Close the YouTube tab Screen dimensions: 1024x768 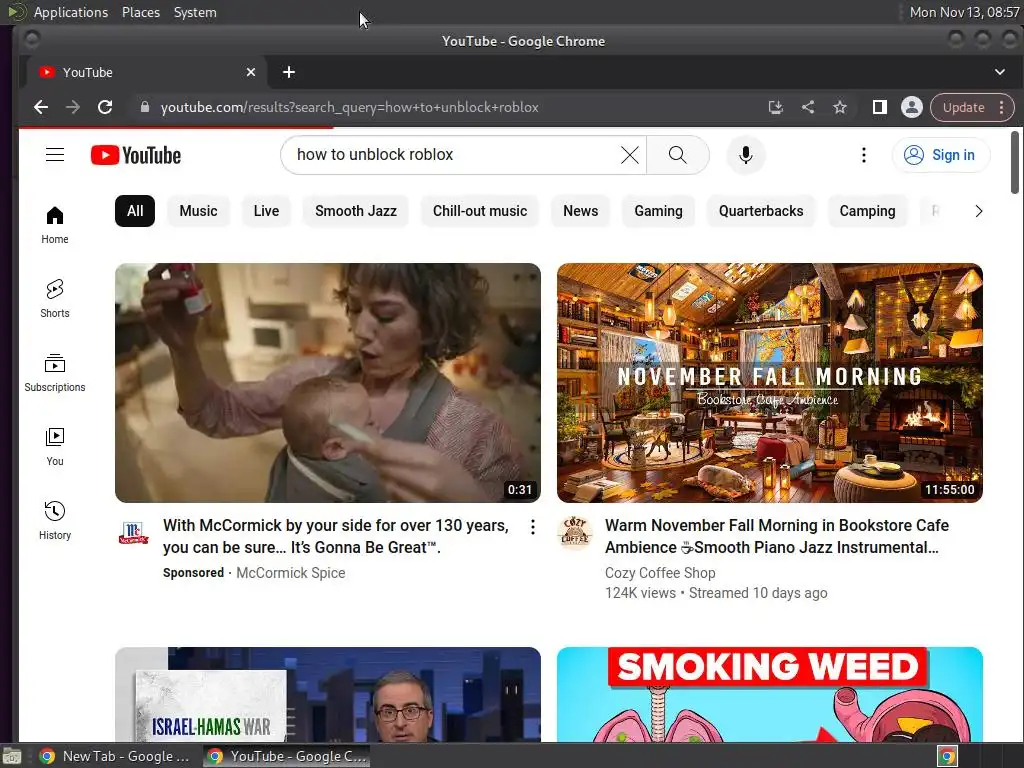(x=251, y=72)
